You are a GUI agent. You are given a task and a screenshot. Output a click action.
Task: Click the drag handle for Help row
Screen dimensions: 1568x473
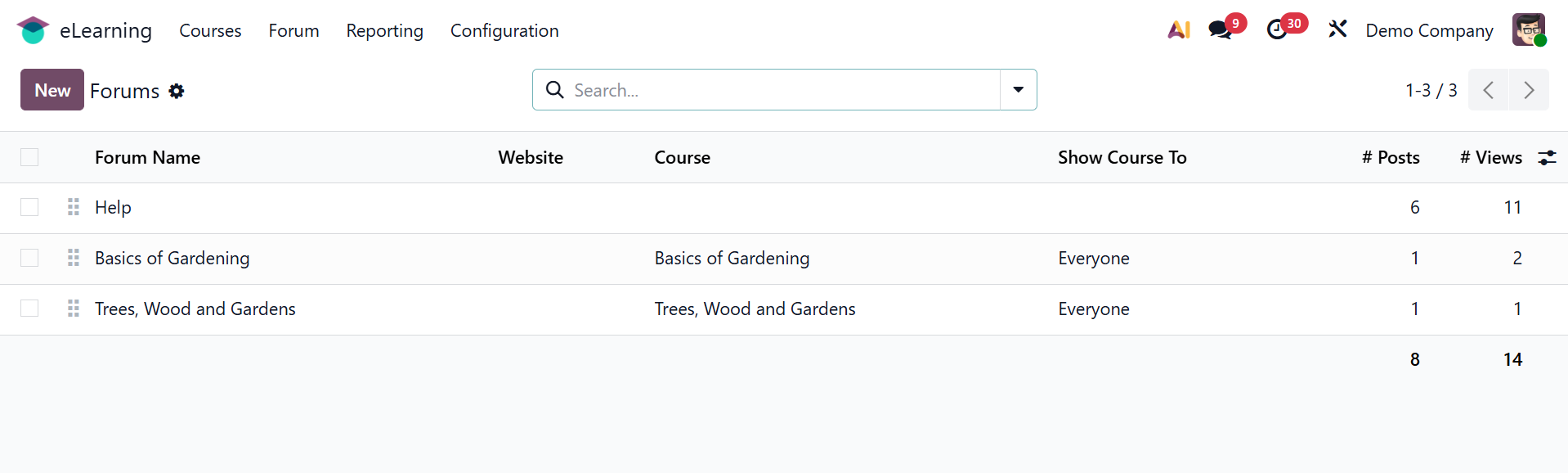[x=74, y=207]
